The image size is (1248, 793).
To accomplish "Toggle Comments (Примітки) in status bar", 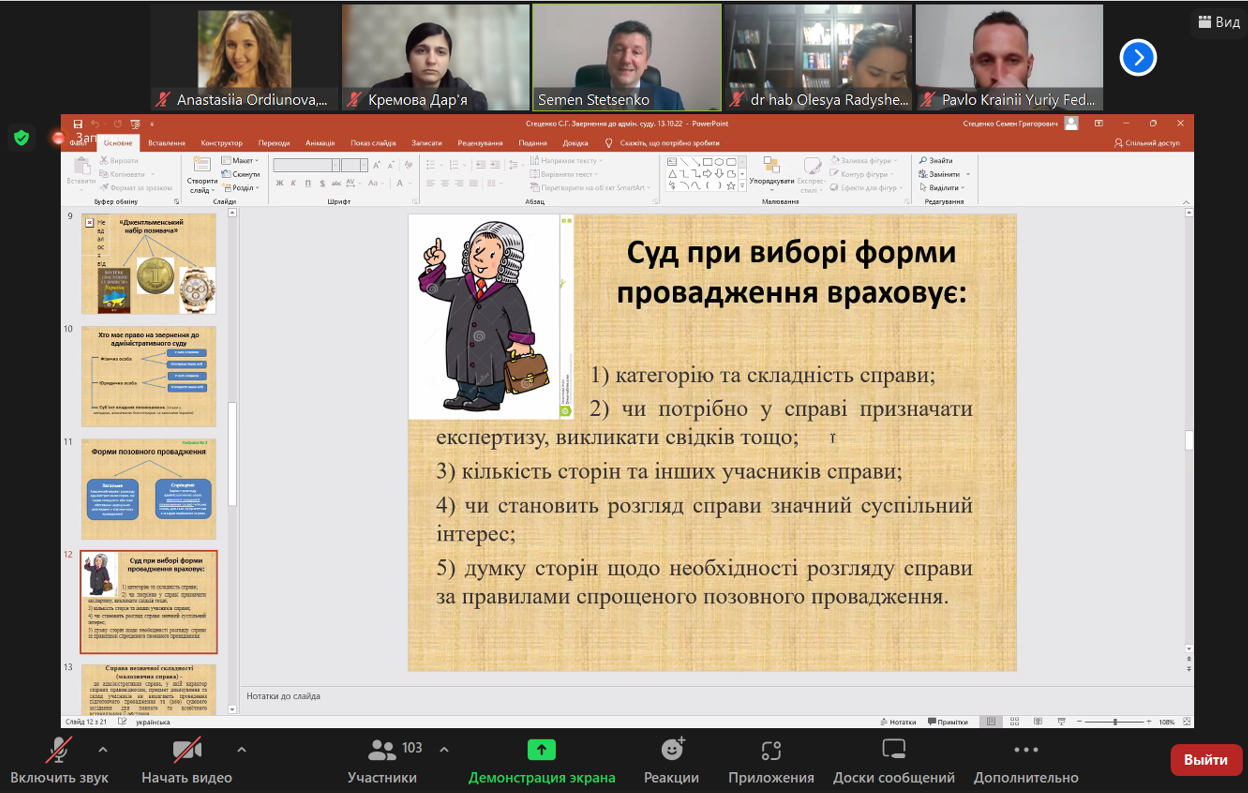I will coord(947,721).
